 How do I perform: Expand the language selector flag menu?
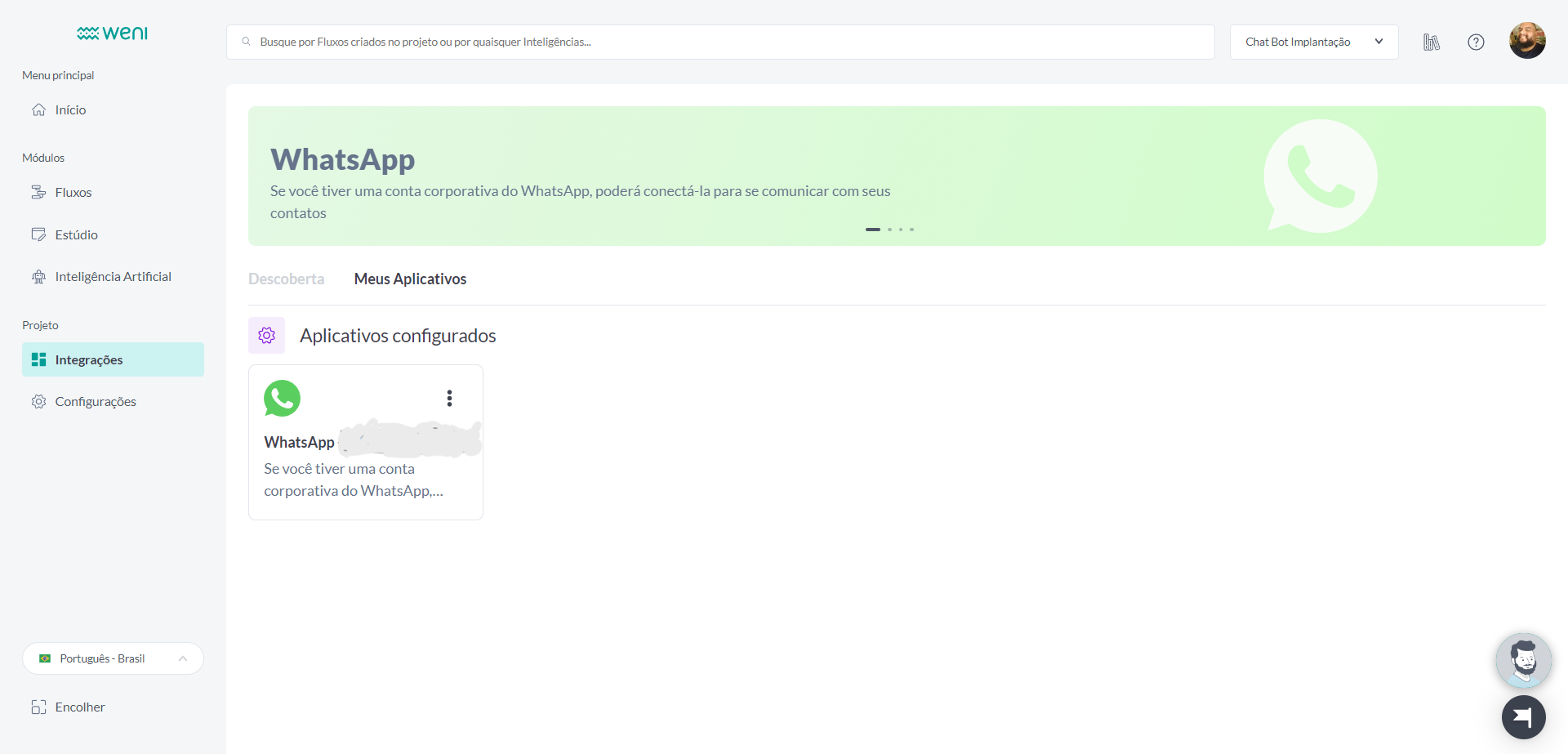point(46,658)
